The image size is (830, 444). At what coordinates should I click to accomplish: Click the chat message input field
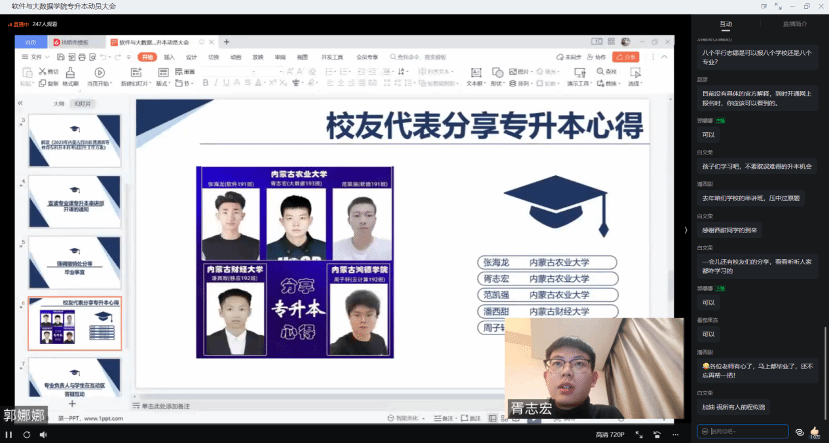pos(745,431)
